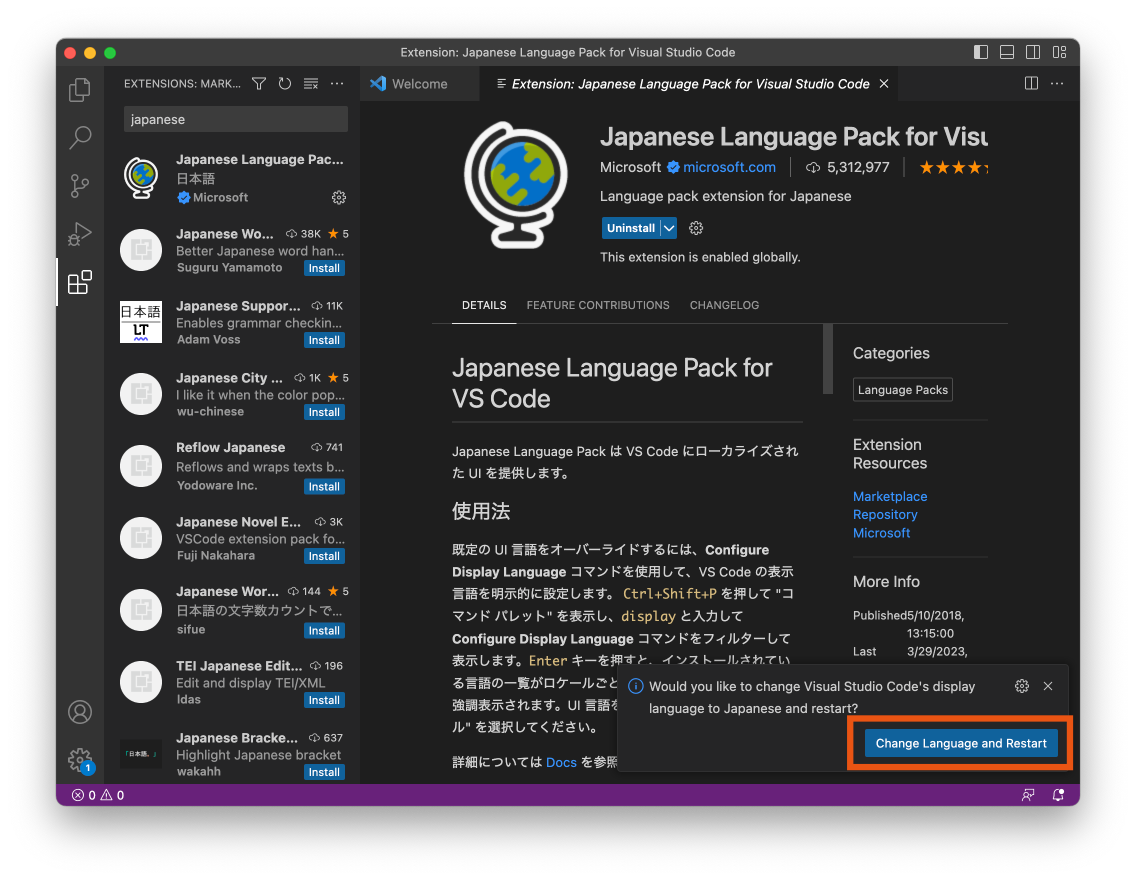Open notification settings gear
The height and width of the screenshot is (880, 1136).
pos(1022,686)
